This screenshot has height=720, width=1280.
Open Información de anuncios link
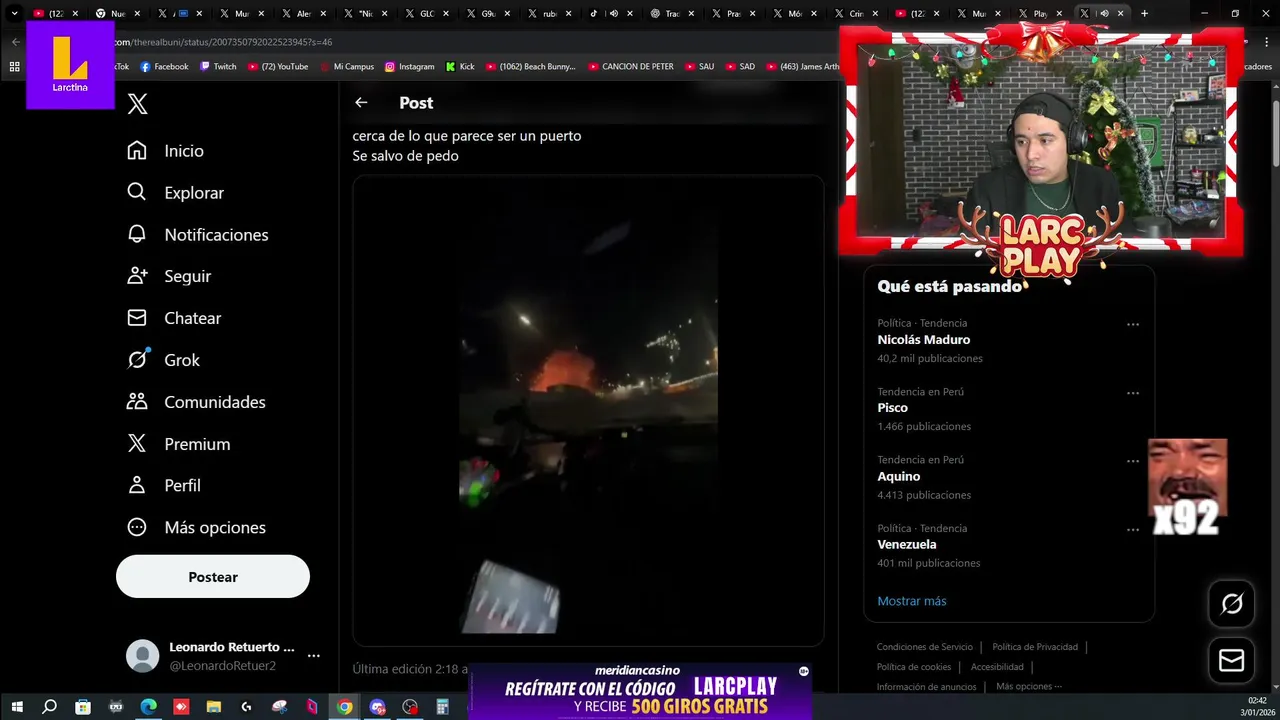926,687
